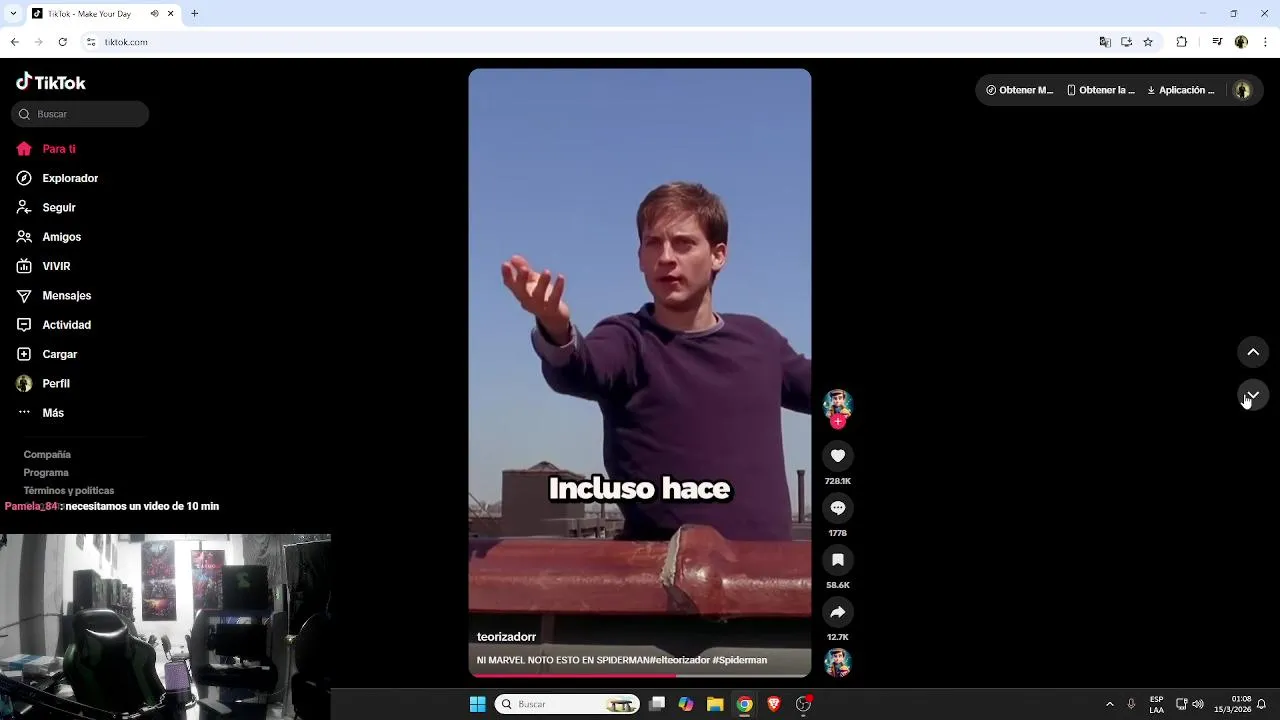Bookmark this tab with the star
1280x720 pixels.
[1148, 42]
